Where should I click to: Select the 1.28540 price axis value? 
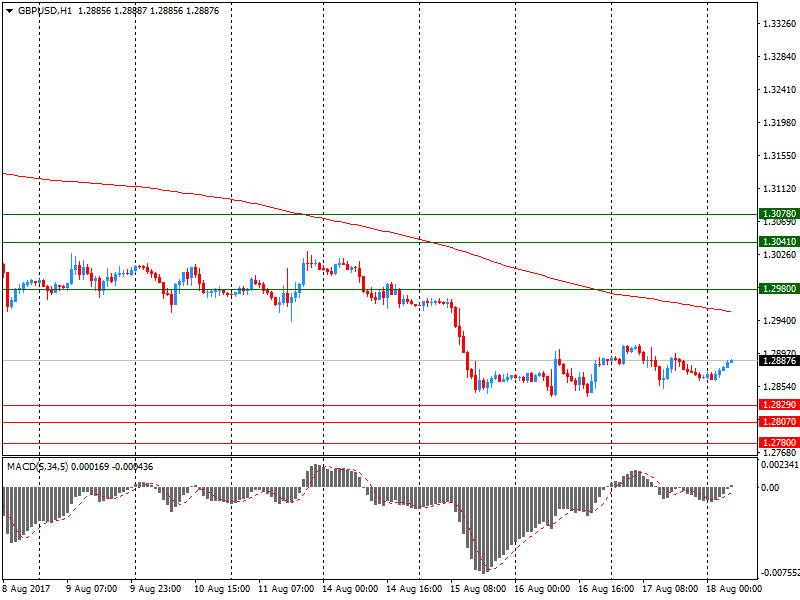780,387
